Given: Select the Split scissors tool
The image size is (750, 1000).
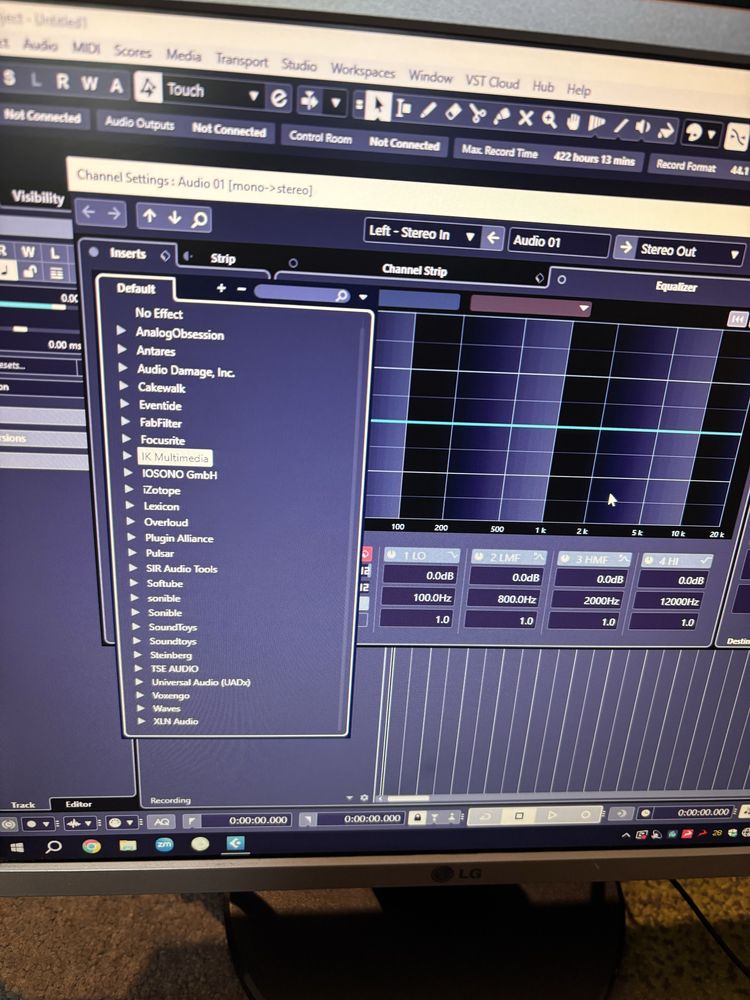Looking at the screenshot, I should click(476, 114).
